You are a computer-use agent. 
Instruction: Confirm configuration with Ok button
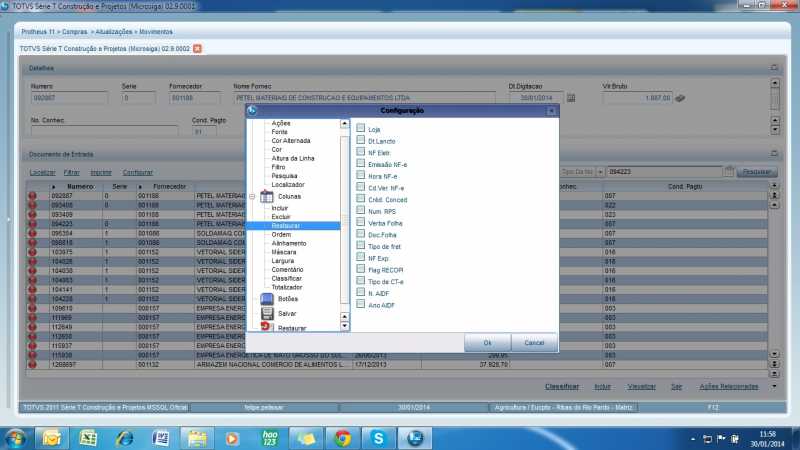coord(487,343)
